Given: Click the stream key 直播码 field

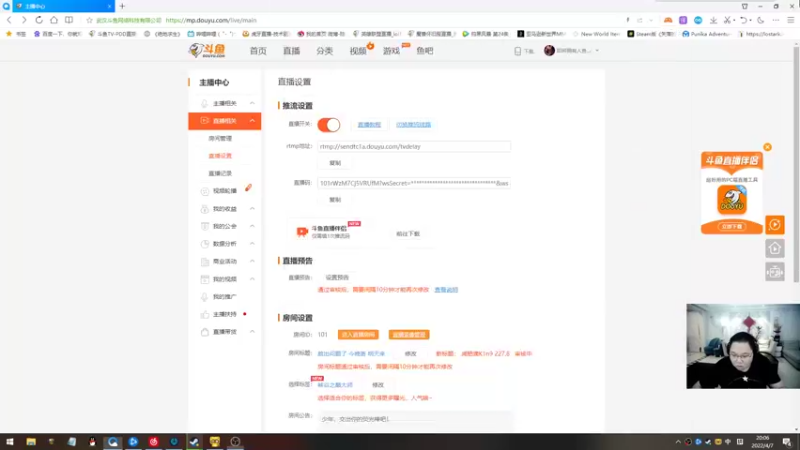Looking at the screenshot, I should pos(414,183).
